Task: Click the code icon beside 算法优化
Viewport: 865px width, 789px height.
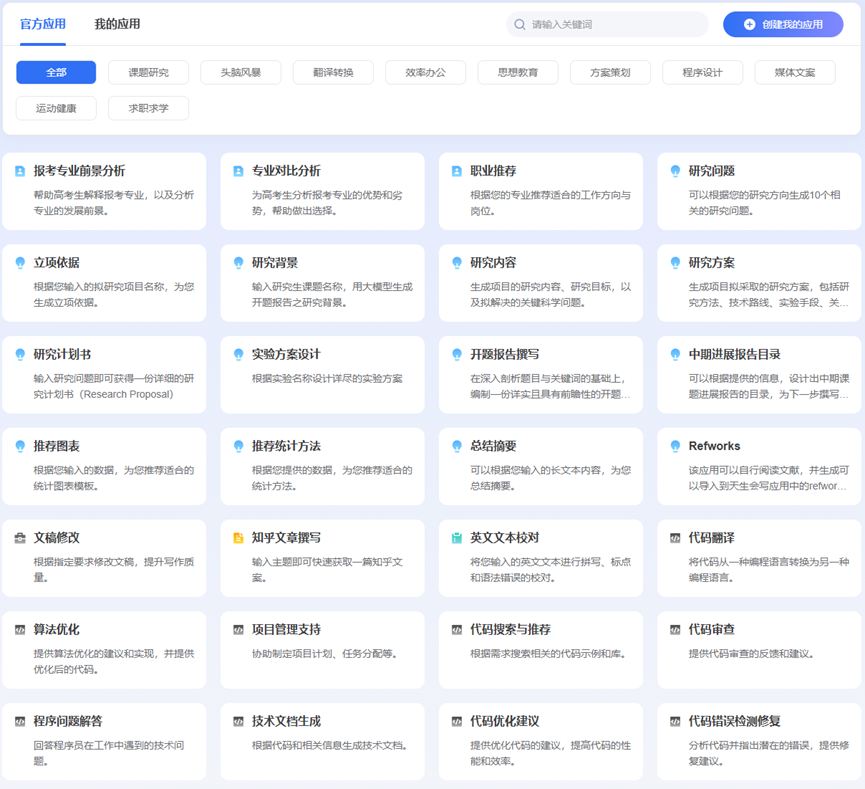Action: click(x=20, y=630)
